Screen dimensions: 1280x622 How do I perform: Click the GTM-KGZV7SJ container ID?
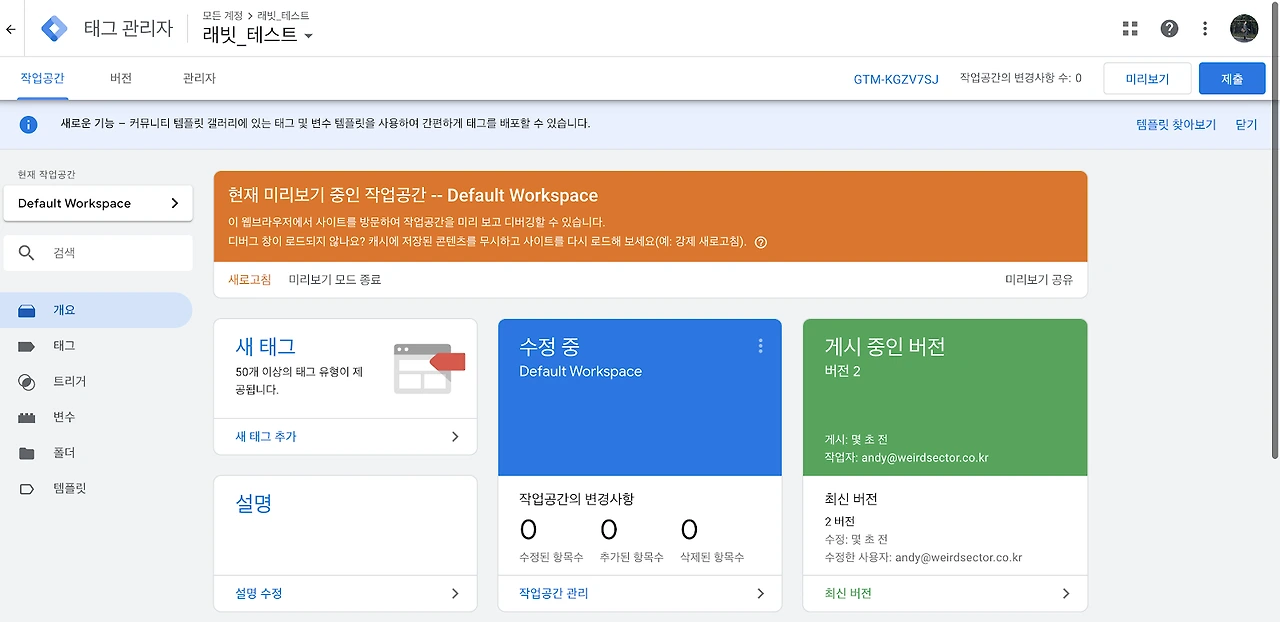[x=896, y=79]
